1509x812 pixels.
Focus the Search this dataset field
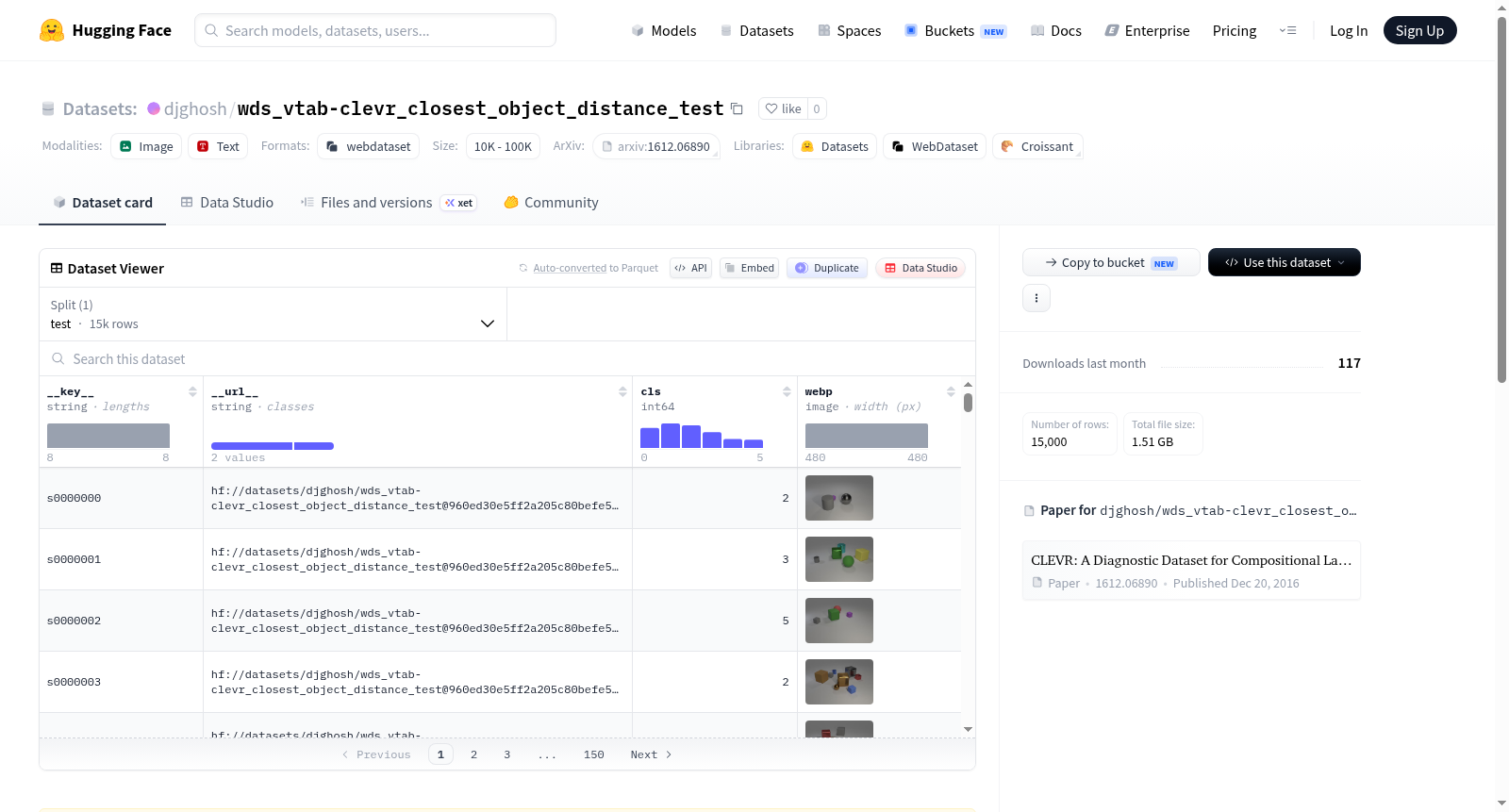[507, 358]
